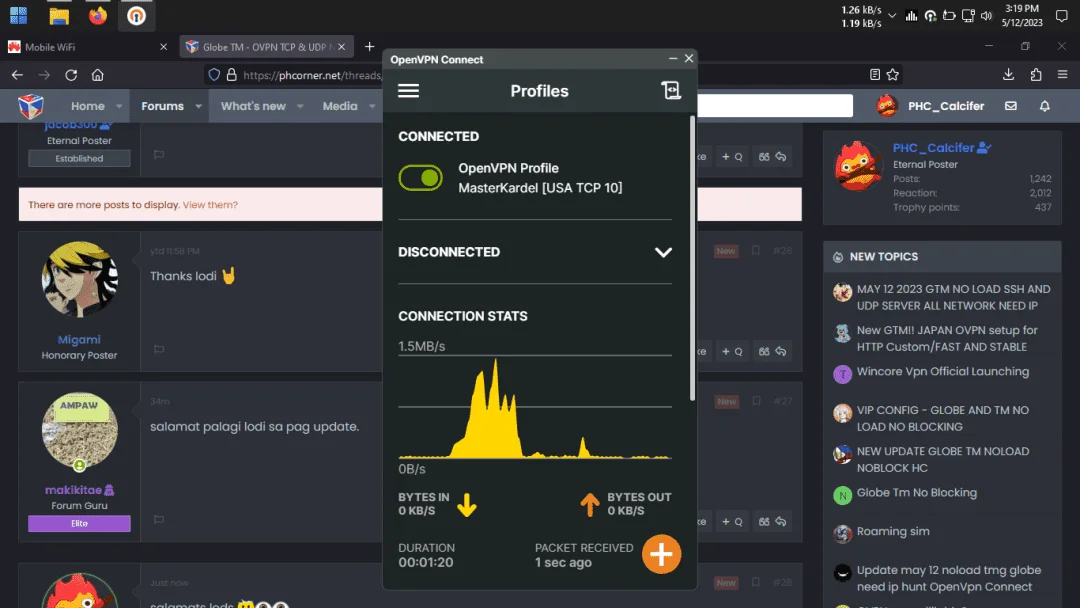Bookmark post #26
This screenshot has height=608, width=1080.
(x=756, y=251)
